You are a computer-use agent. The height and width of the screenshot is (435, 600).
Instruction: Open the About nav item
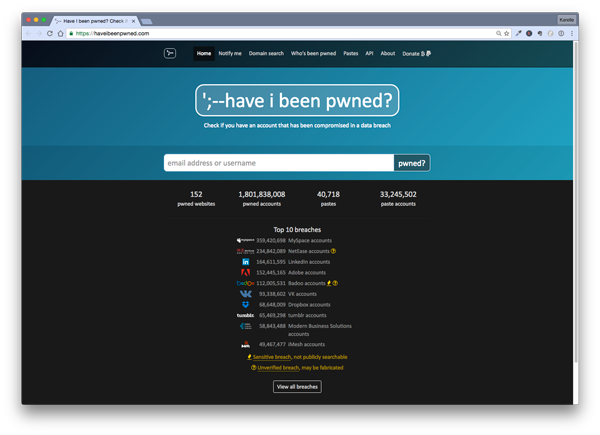(388, 54)
